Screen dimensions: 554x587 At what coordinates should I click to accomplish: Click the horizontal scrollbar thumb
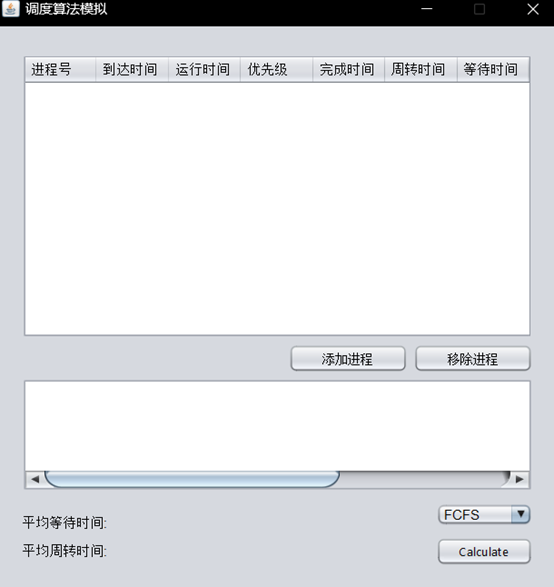point(192,479)
